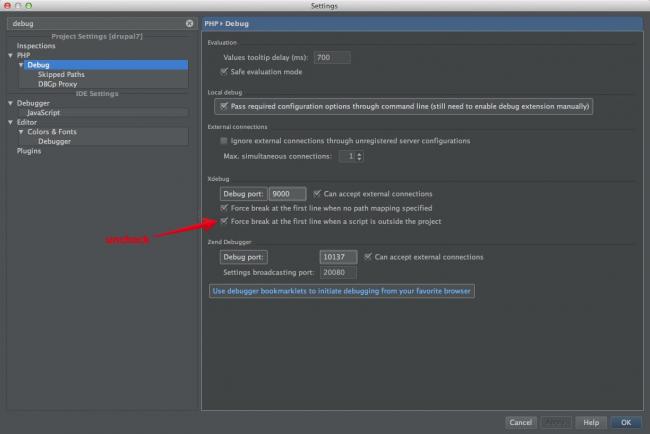
Task: Collapse the Debug tree node arrow
Action: [21, 65]
